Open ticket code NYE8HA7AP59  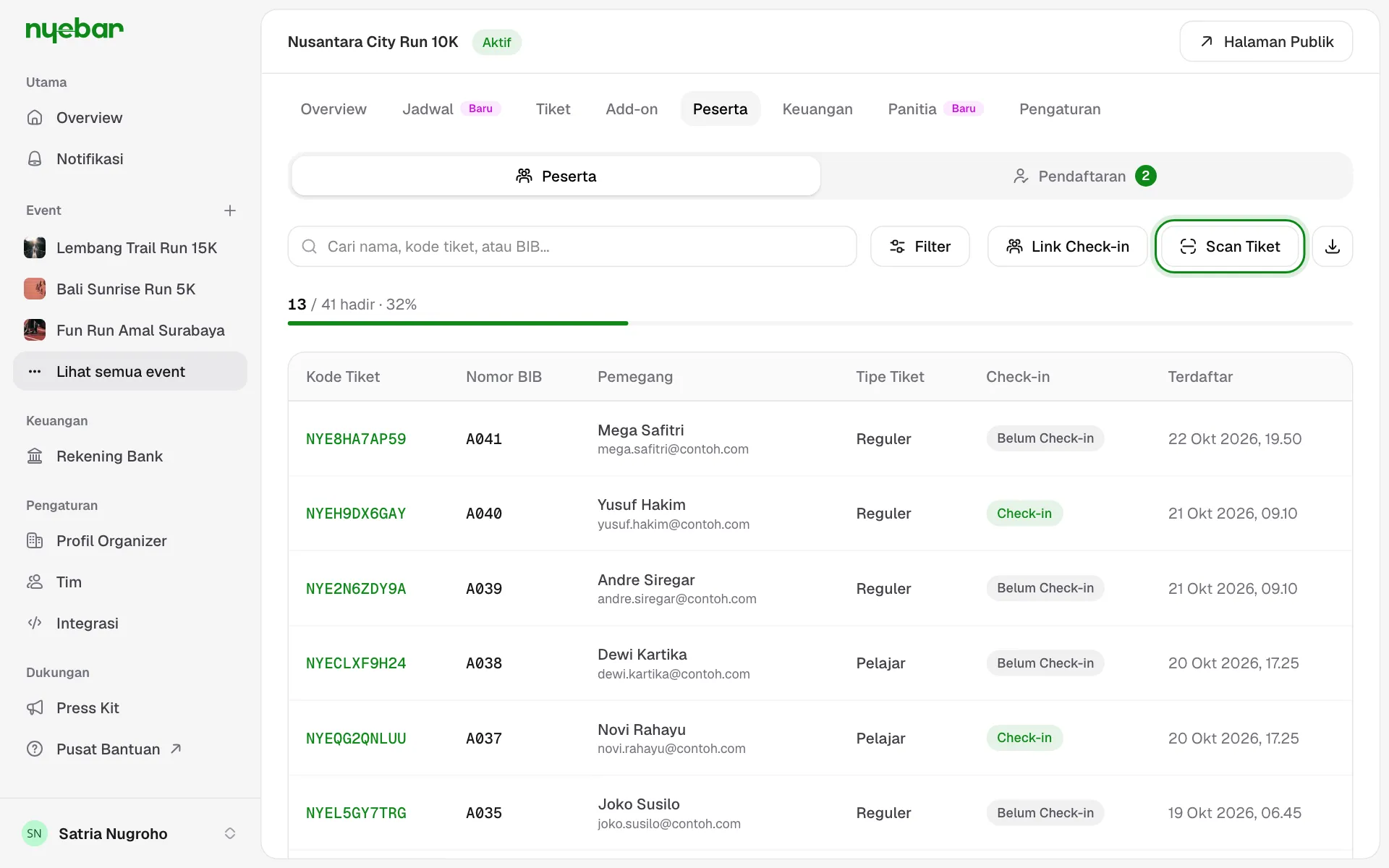tap(356, 439)
